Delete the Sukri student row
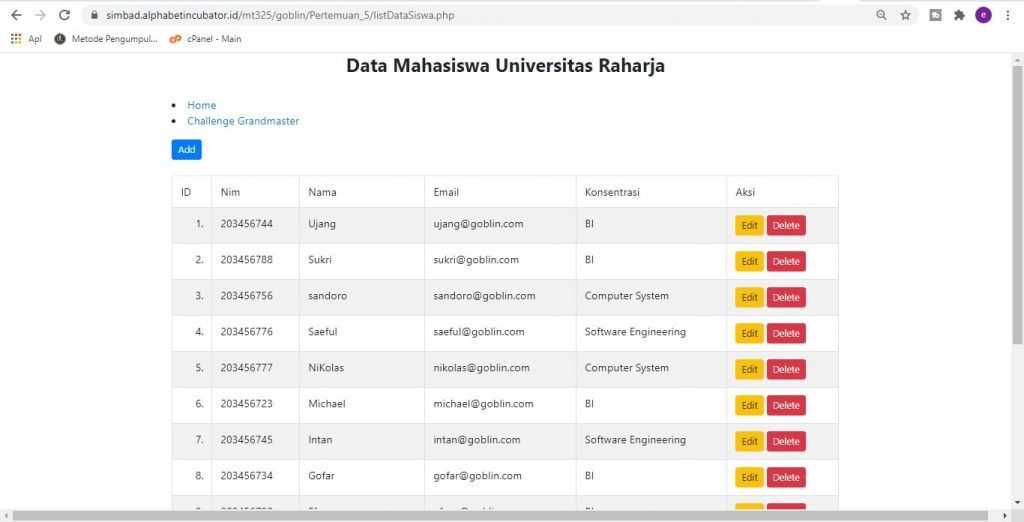Viewport: 1024px width, 522px height. (785, 261)
